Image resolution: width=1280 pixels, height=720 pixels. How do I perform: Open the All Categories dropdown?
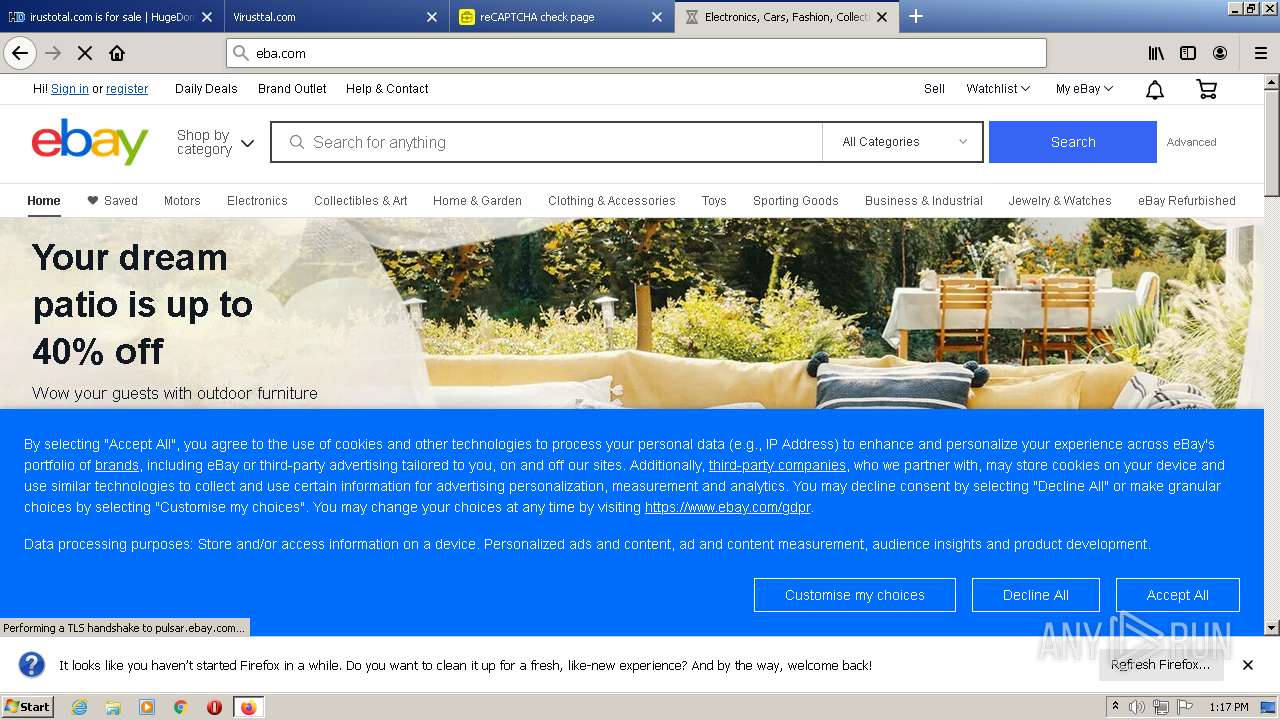coord(903,142)
